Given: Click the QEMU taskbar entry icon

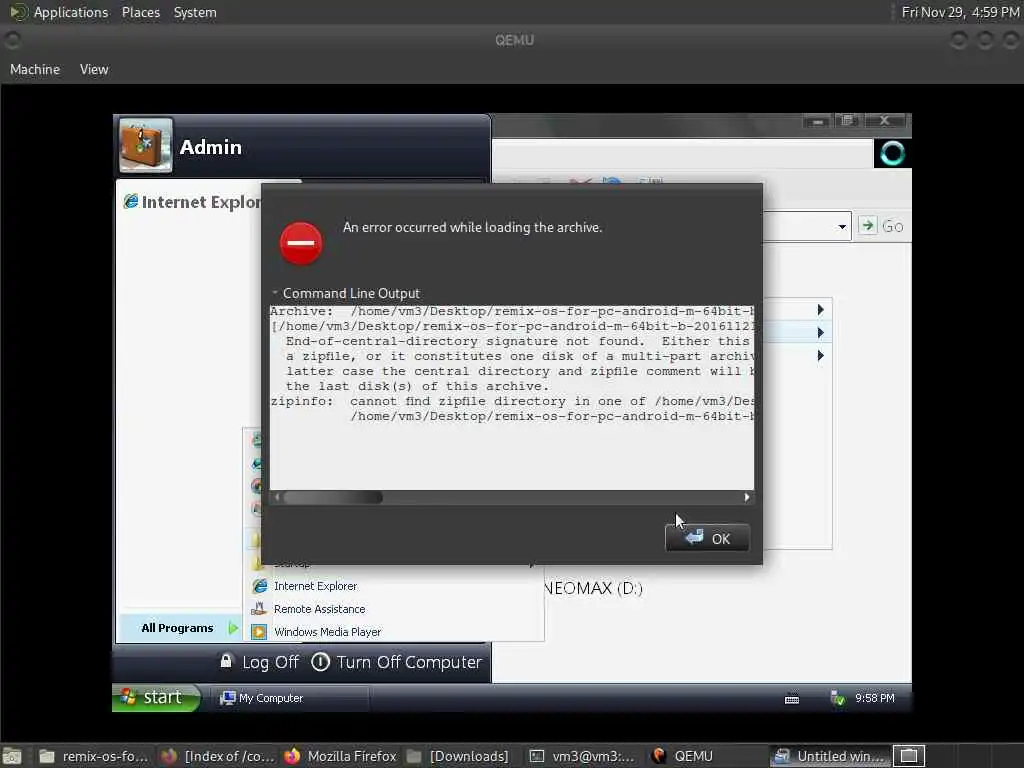Looking at the screenshot, I should coord(658,756).
